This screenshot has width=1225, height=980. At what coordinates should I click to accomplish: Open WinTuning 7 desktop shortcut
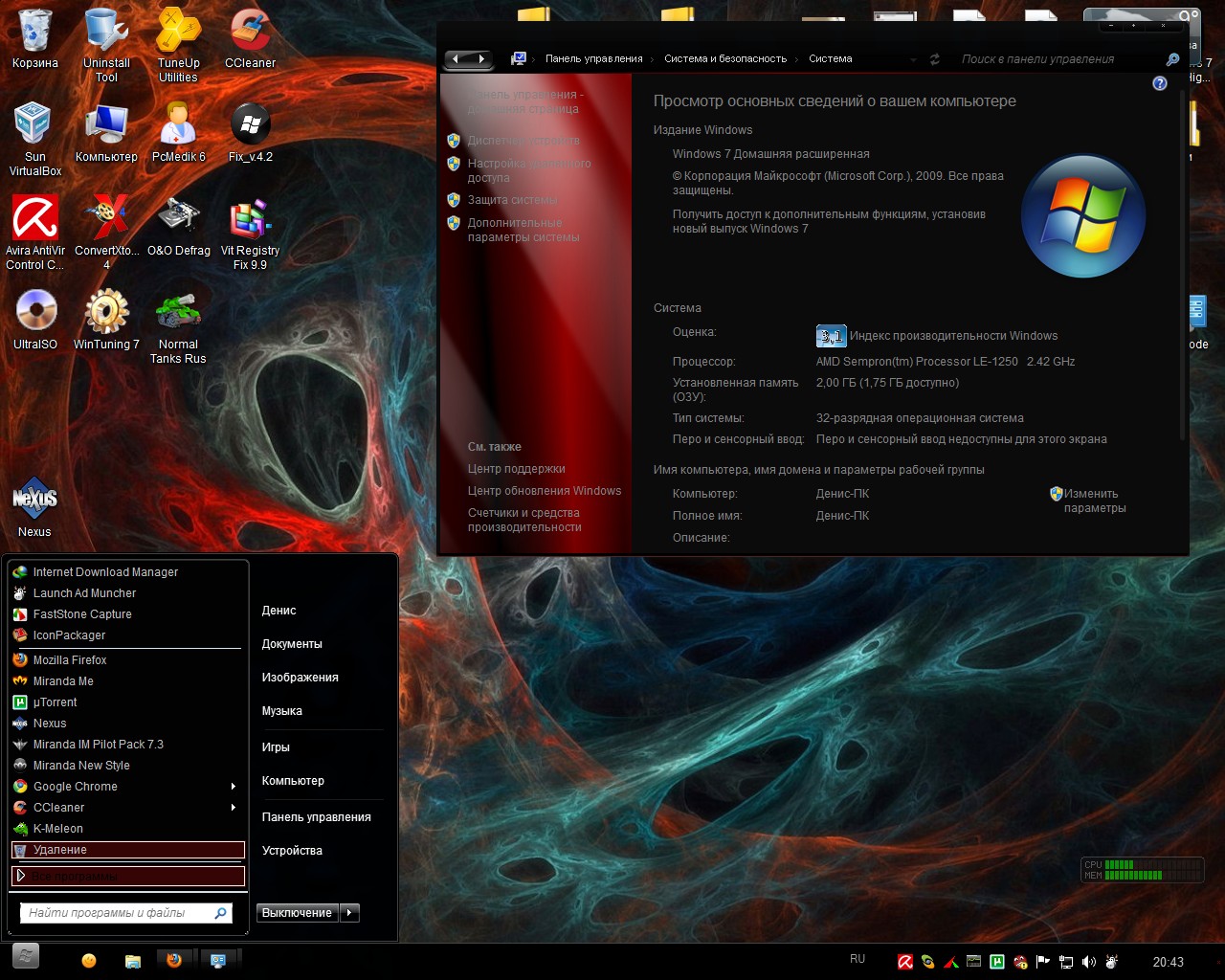(106, 320)
